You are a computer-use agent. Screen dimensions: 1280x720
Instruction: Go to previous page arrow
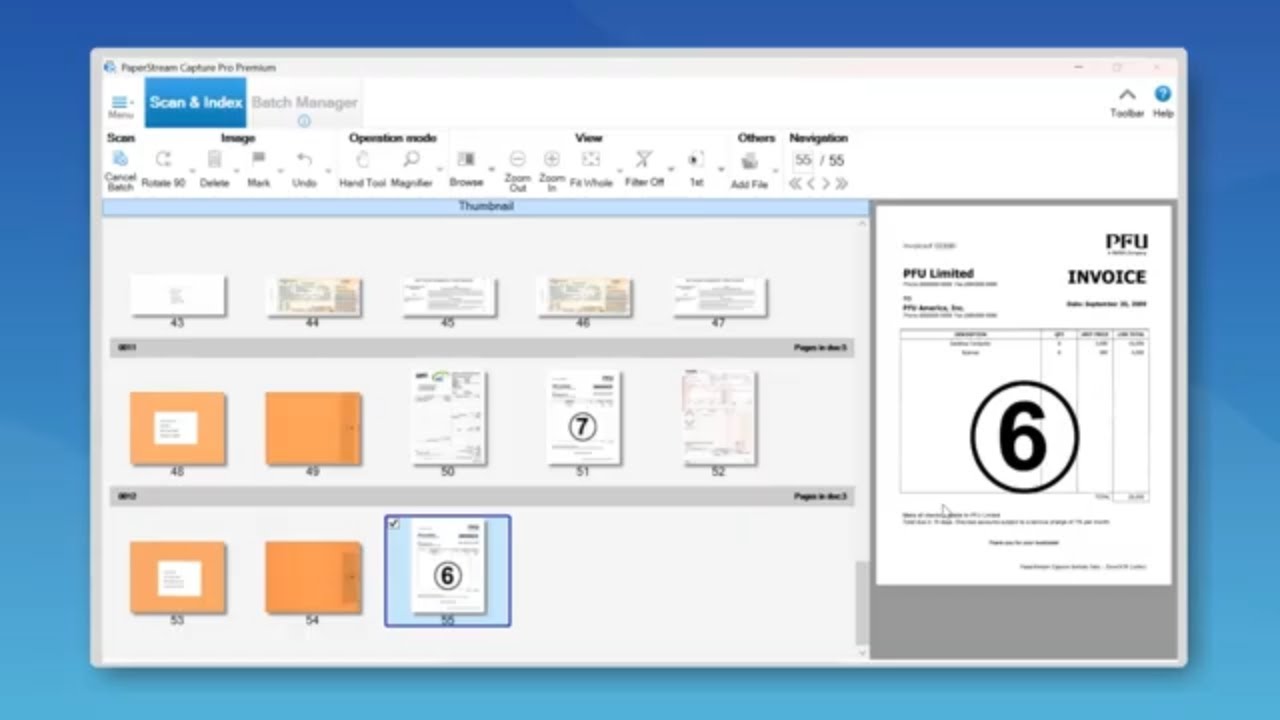811,184
